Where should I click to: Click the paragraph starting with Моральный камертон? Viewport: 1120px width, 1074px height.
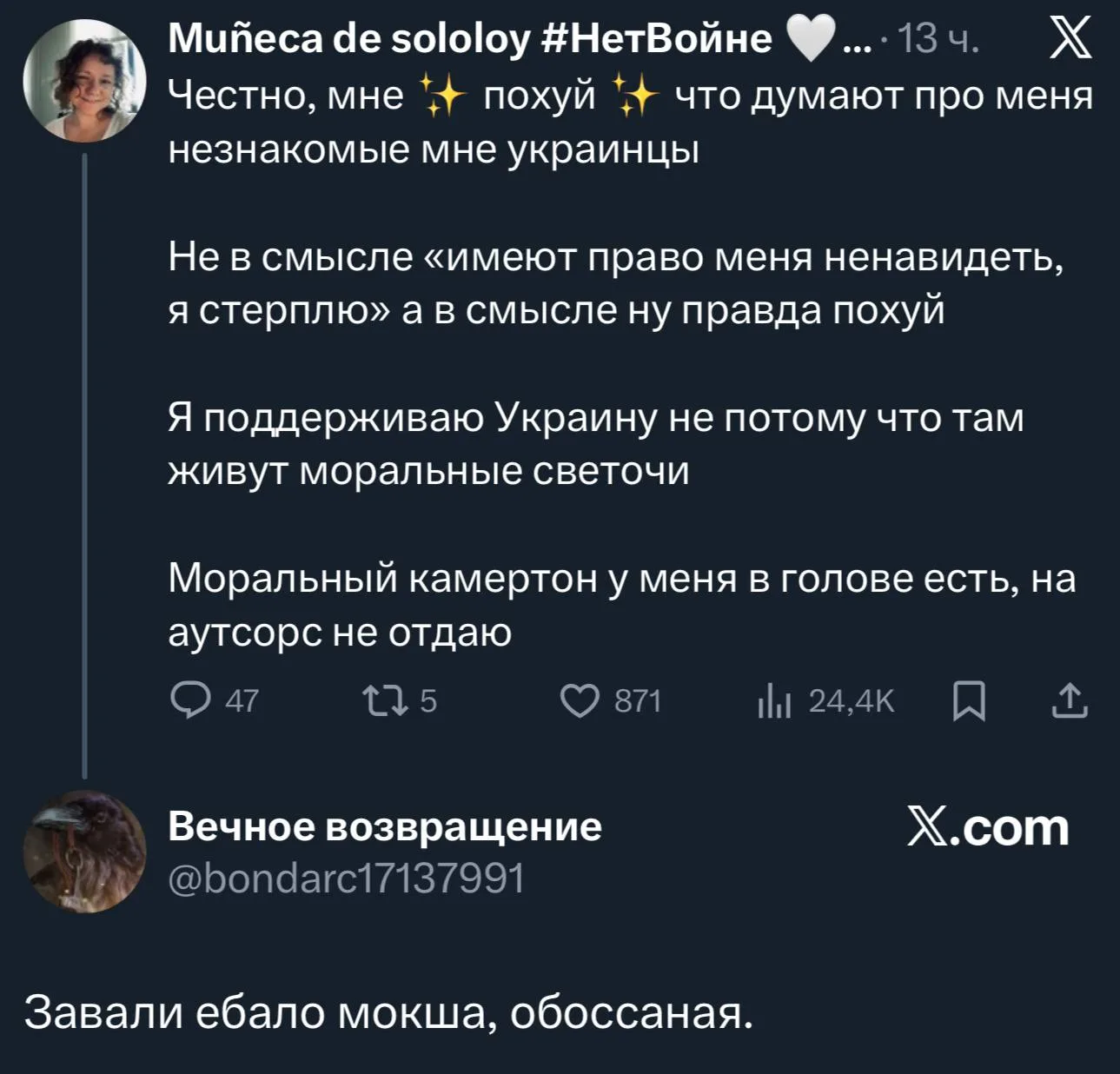pos(621,604)
